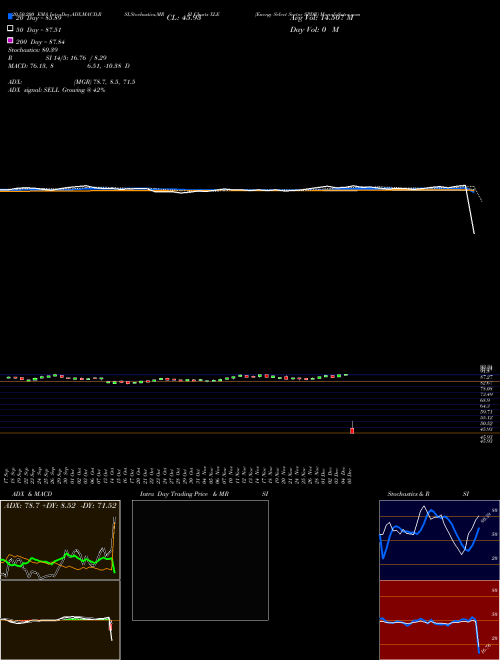This screenshot has width=500, height=660.
Task: Click the 'Avg Vol: 14.507 M' label
Action: (321, 18)
